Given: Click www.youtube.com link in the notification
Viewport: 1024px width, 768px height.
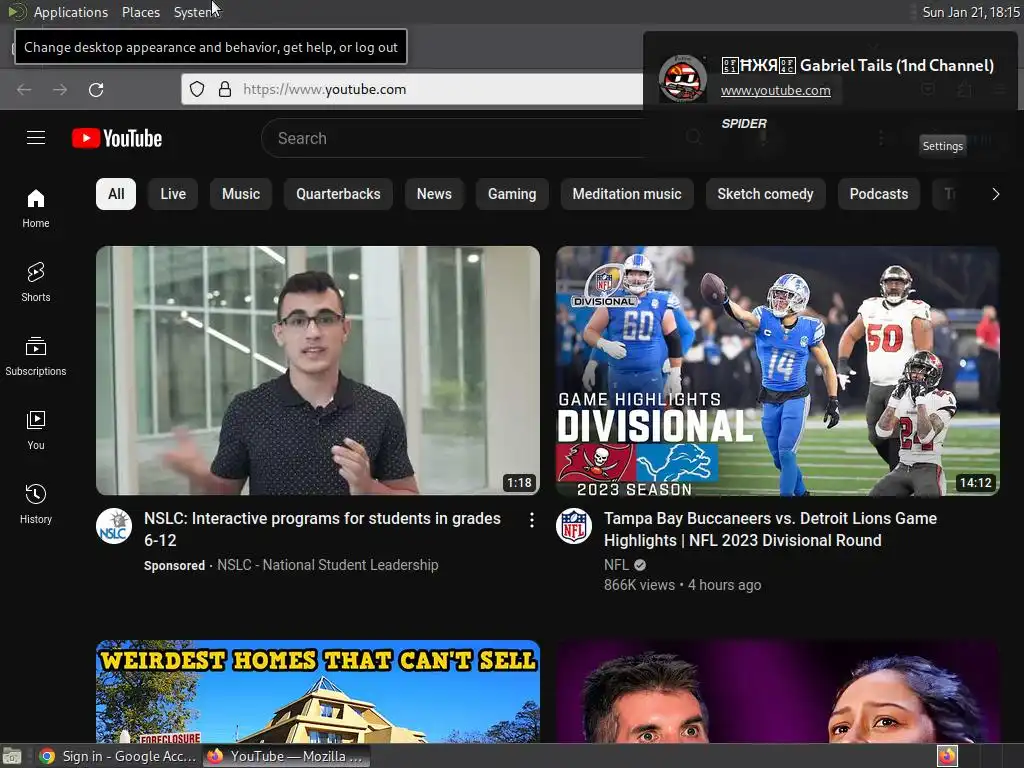Looking at the screenshot, I should tap(776, 91).
